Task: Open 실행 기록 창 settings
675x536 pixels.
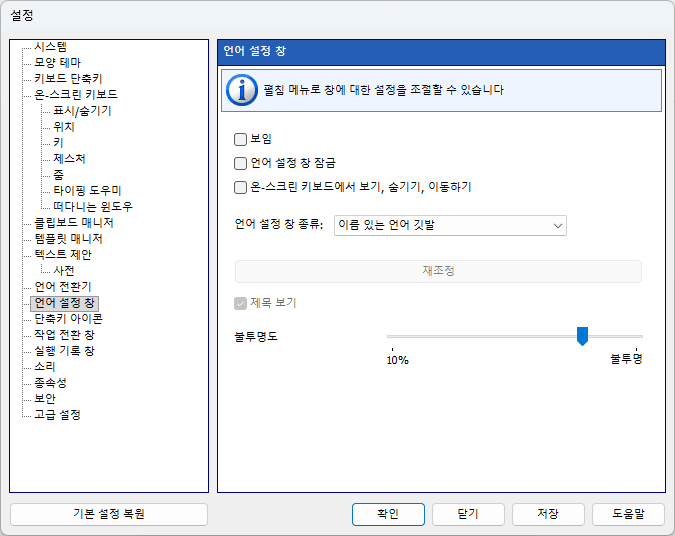Action: coord(64,351)
